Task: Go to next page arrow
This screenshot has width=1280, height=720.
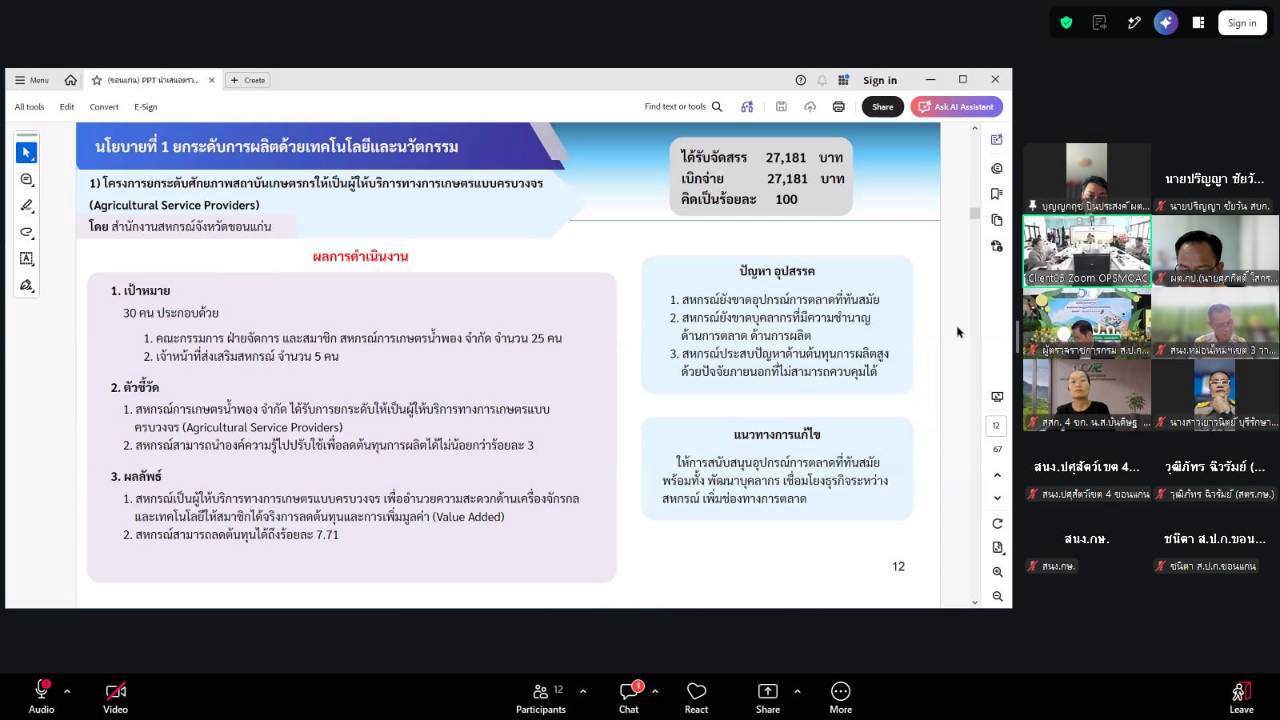Action: tap(997, 498)
